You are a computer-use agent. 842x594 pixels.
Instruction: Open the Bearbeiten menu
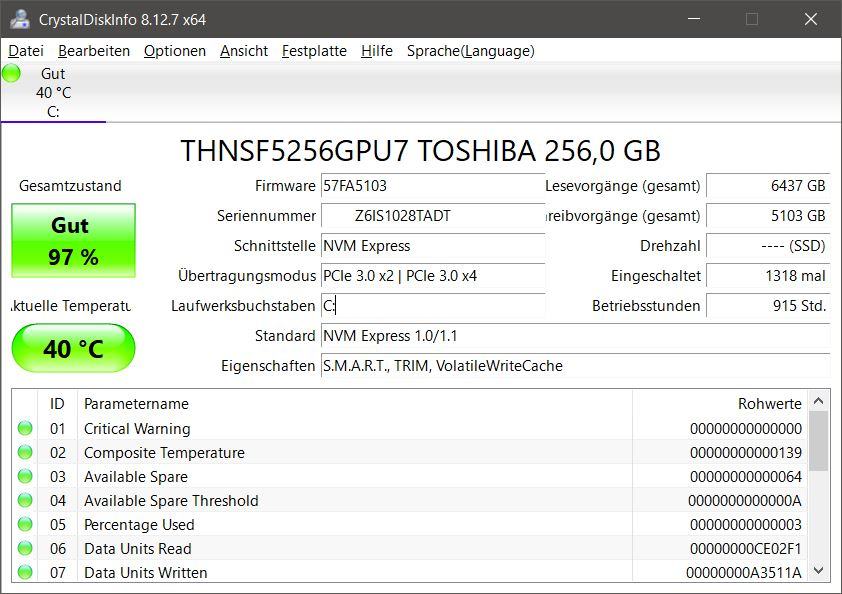tap(94, 51)
